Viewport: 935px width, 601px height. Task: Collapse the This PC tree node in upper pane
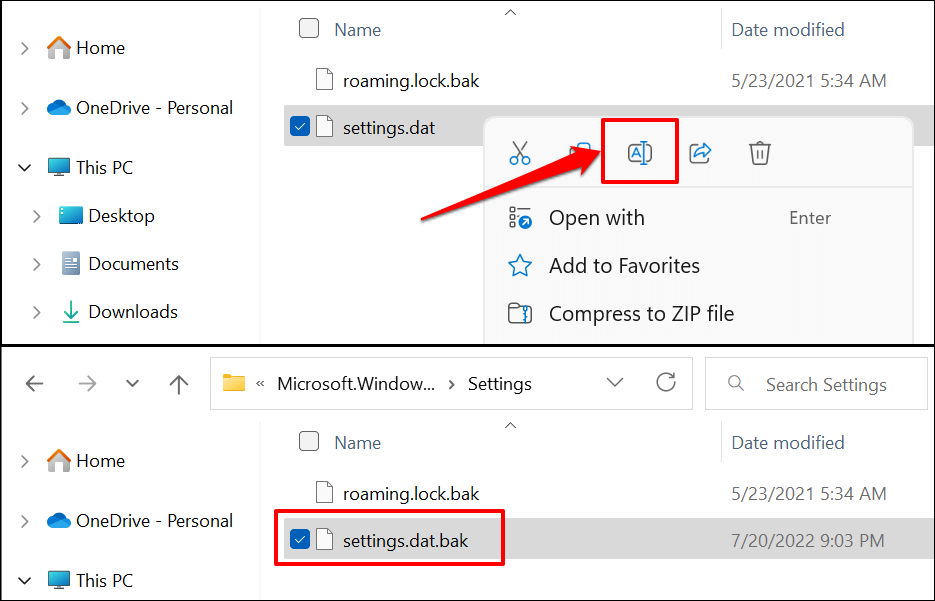click(x=25, y=168)
